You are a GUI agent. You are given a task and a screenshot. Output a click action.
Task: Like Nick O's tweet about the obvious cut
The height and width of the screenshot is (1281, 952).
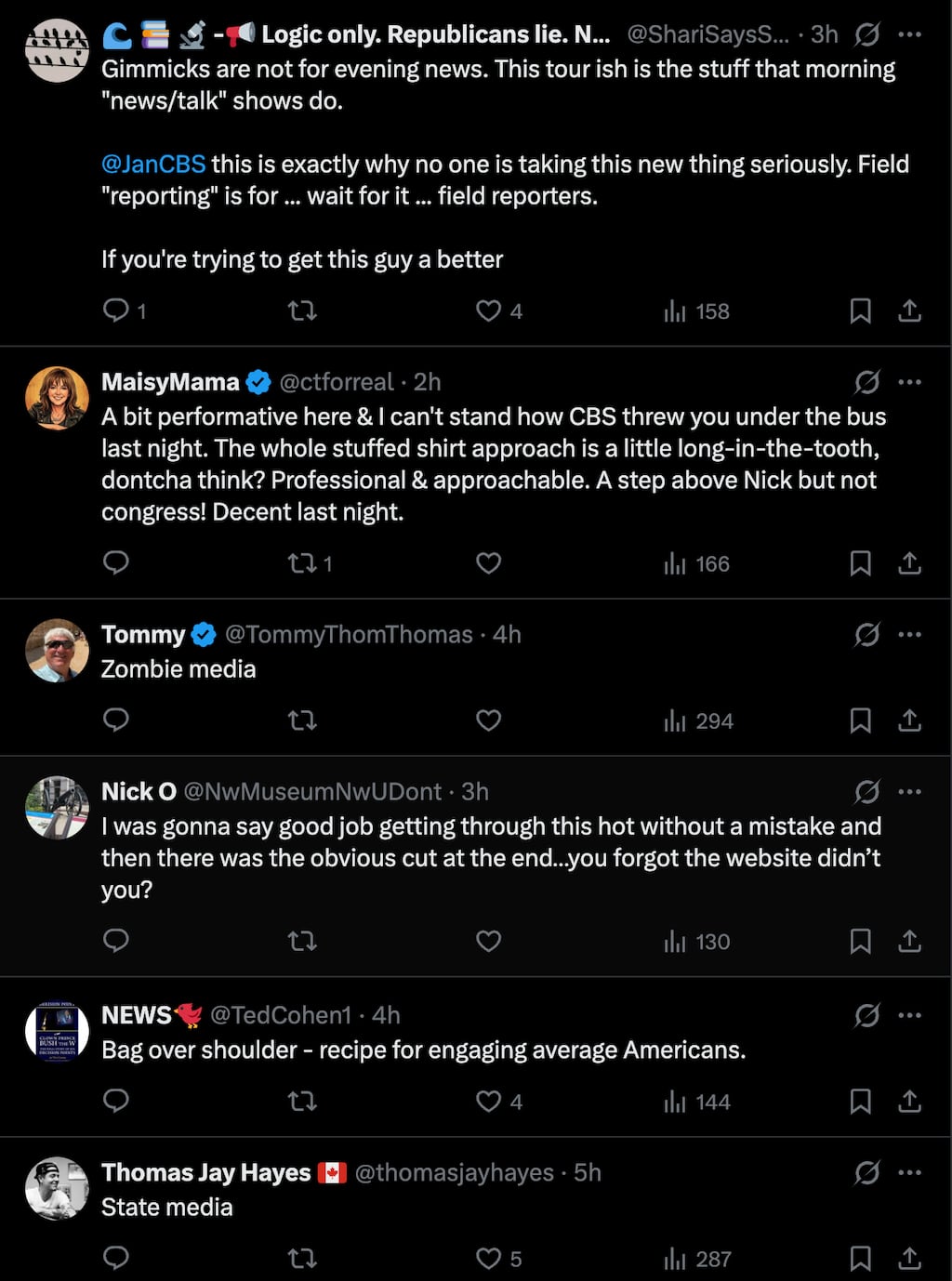pos(488,941)
